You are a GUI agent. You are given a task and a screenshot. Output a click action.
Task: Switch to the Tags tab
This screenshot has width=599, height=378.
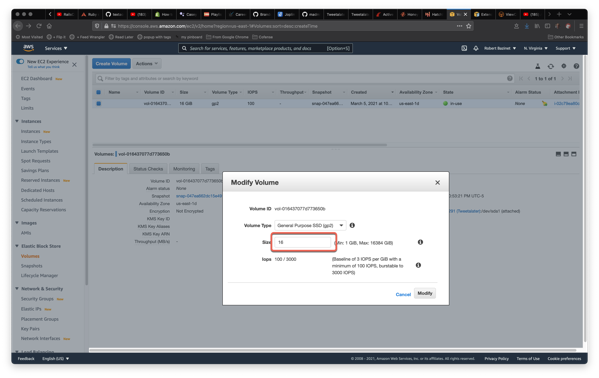click(210, 169)
